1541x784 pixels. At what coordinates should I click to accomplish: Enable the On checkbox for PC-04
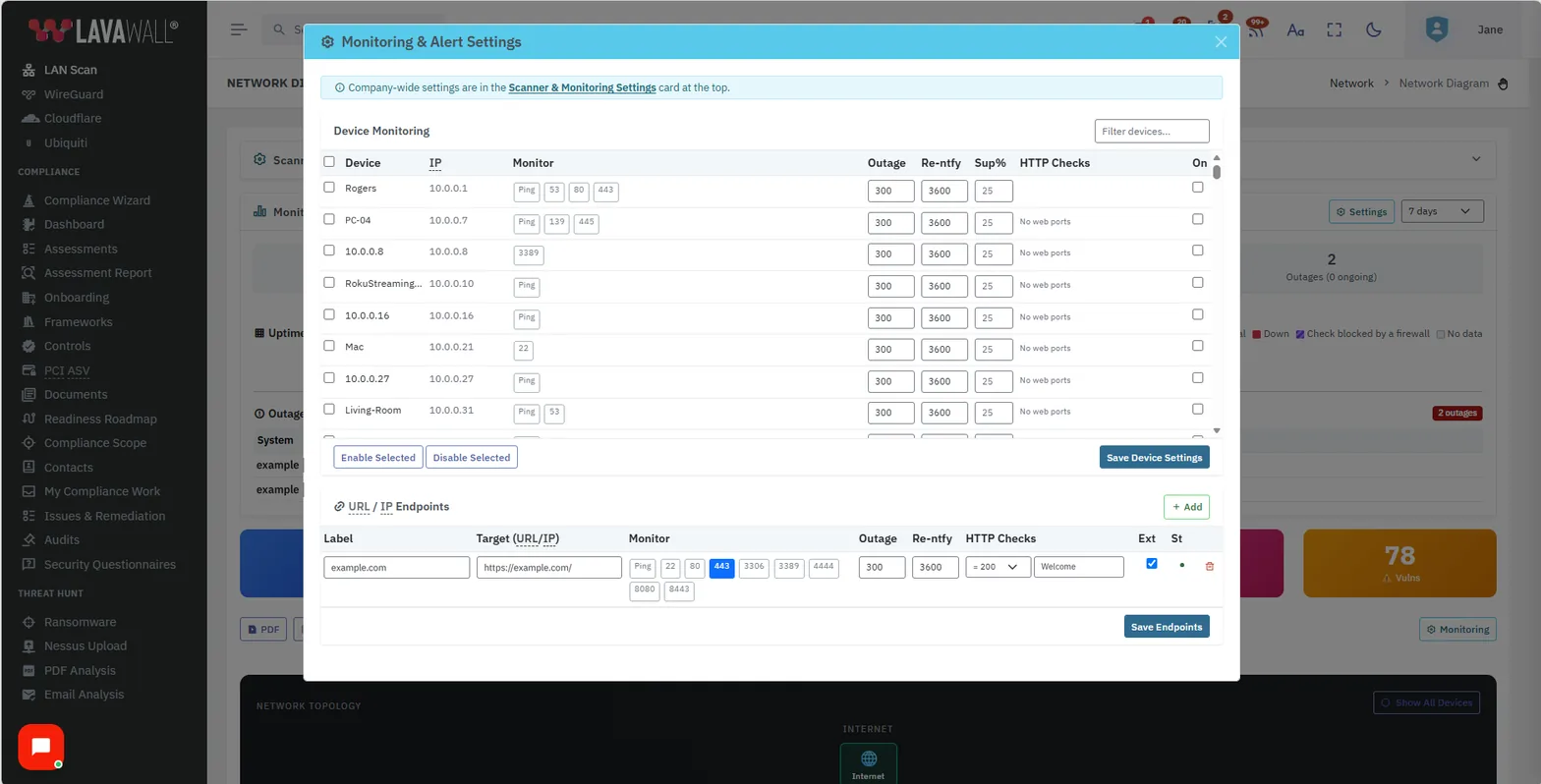pos(1197,219)
